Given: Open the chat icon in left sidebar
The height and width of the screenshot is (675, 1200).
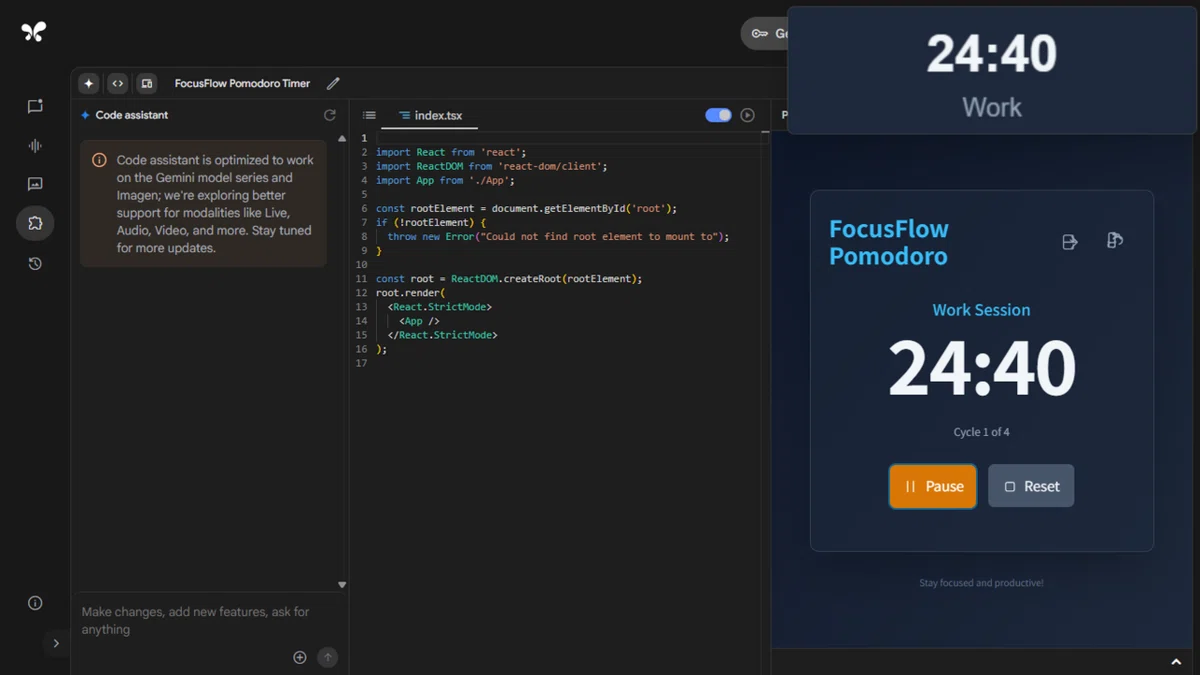Looking at the screenshot, I should [x=35, y=106].
